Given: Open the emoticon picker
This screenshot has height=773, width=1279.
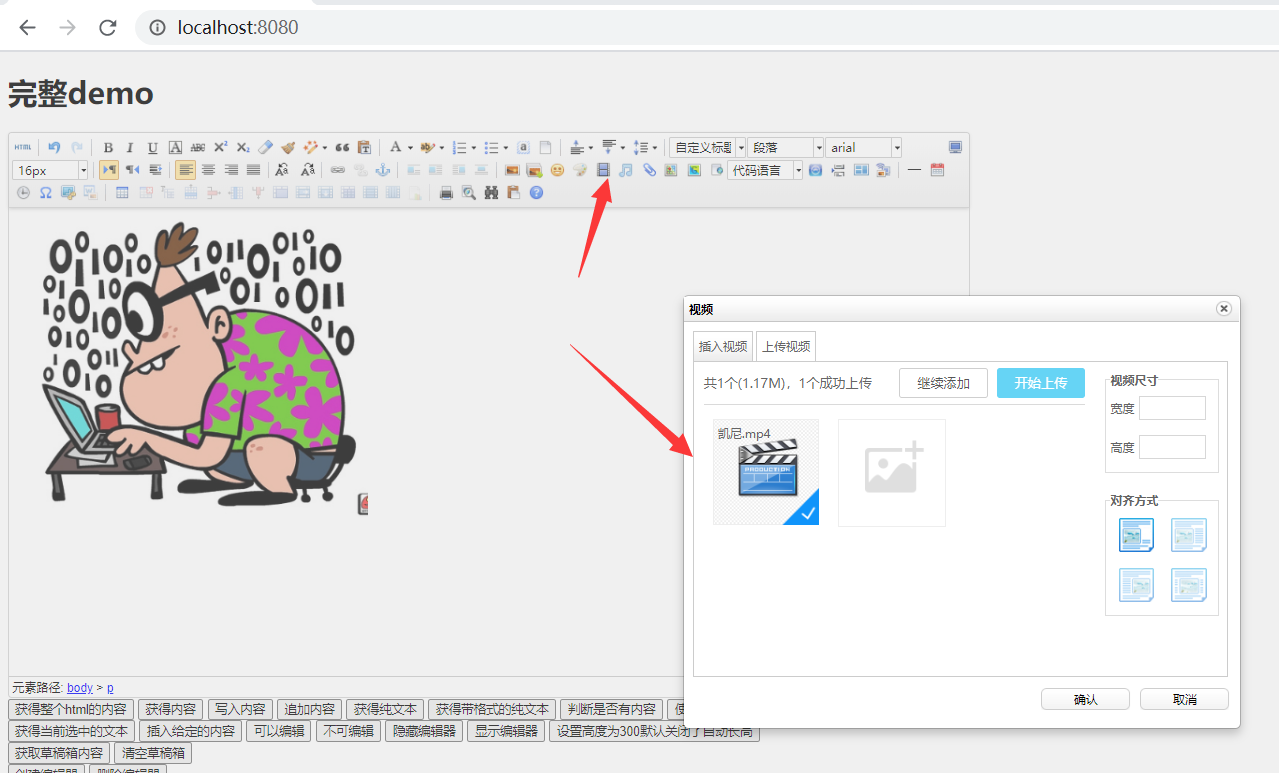Looking at the screenshot, I should (557, 170).
